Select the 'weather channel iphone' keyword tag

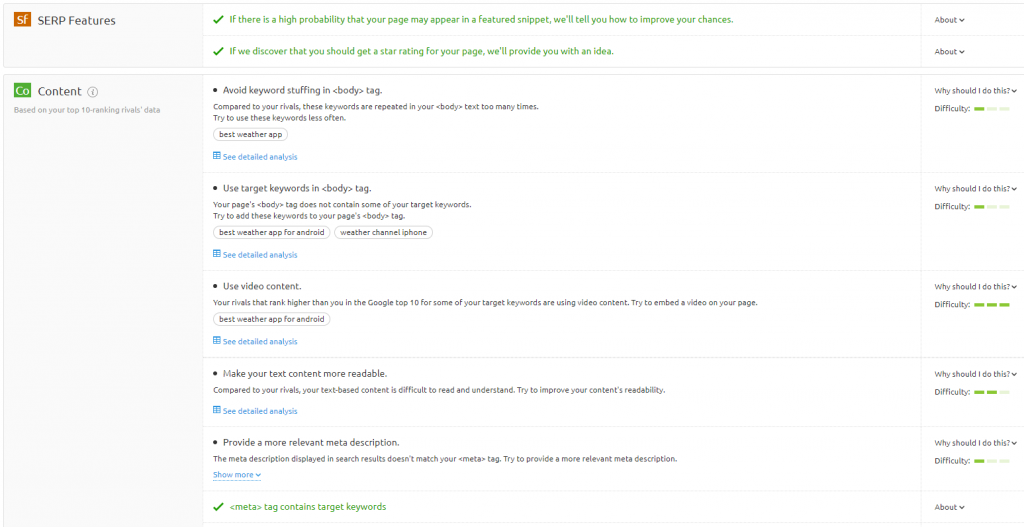tap(383, 232)
